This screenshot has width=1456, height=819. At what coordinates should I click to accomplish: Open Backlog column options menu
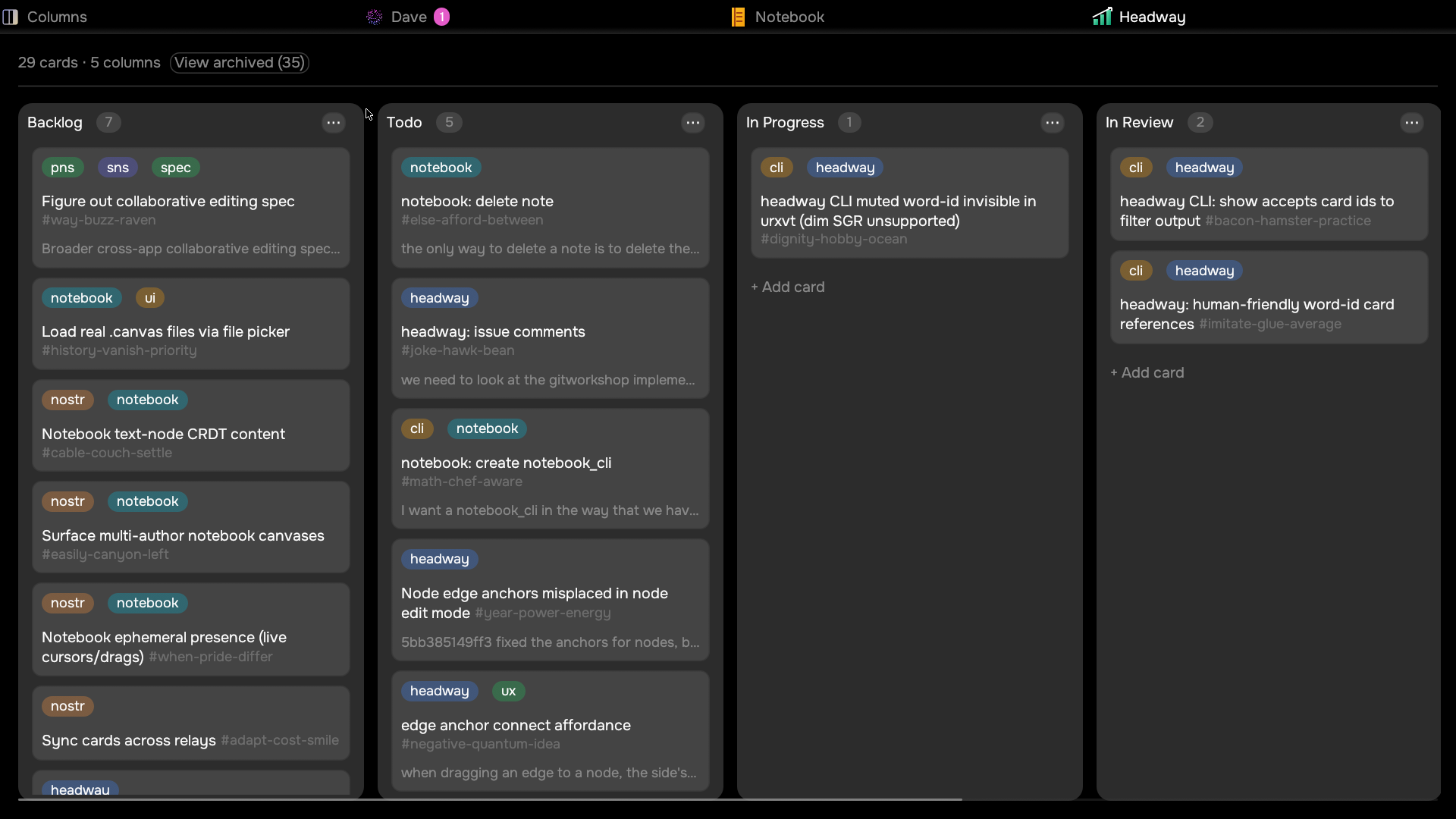(334, 123)
